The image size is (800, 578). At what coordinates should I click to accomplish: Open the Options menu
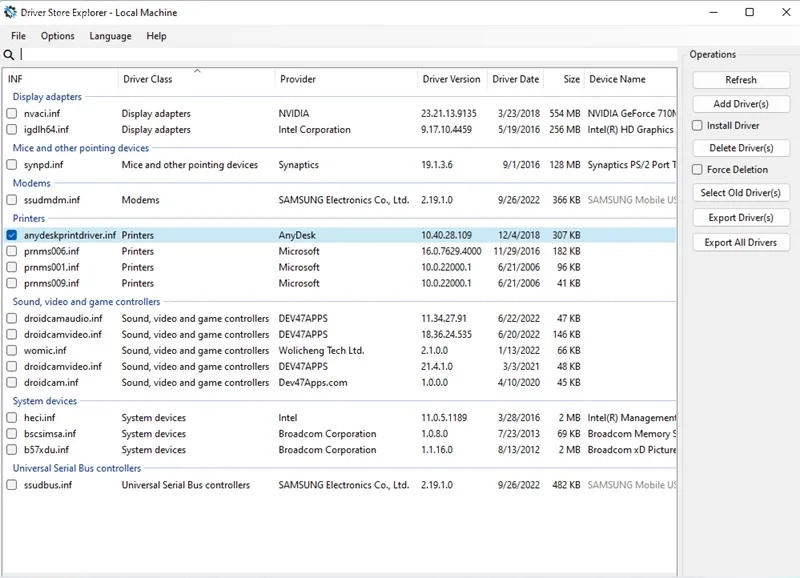pyautogui.click(x=57, y=36)
